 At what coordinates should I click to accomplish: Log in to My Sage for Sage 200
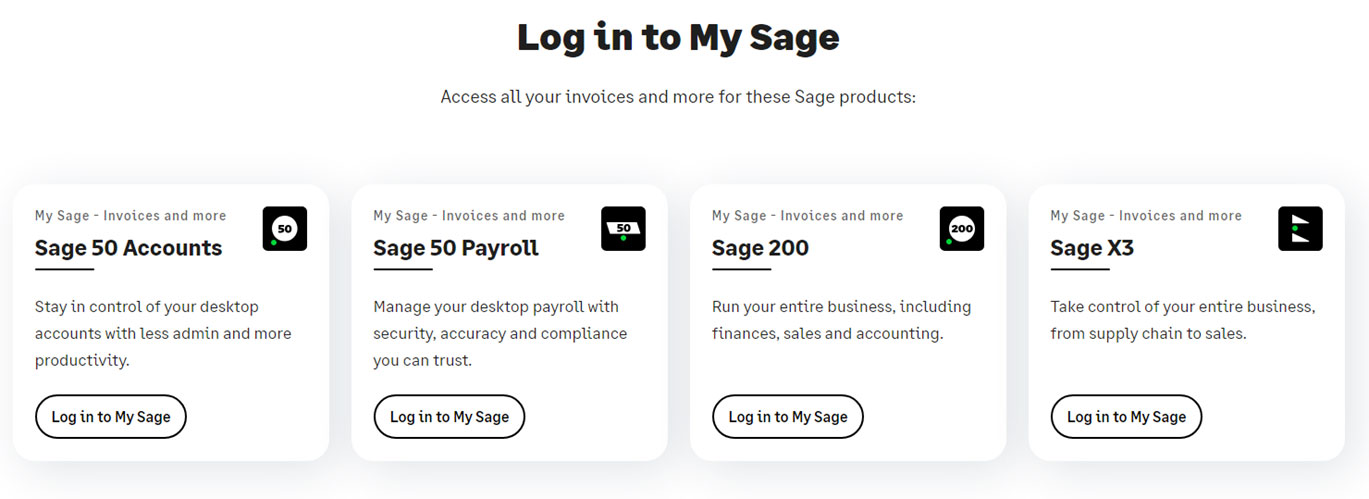788,417
